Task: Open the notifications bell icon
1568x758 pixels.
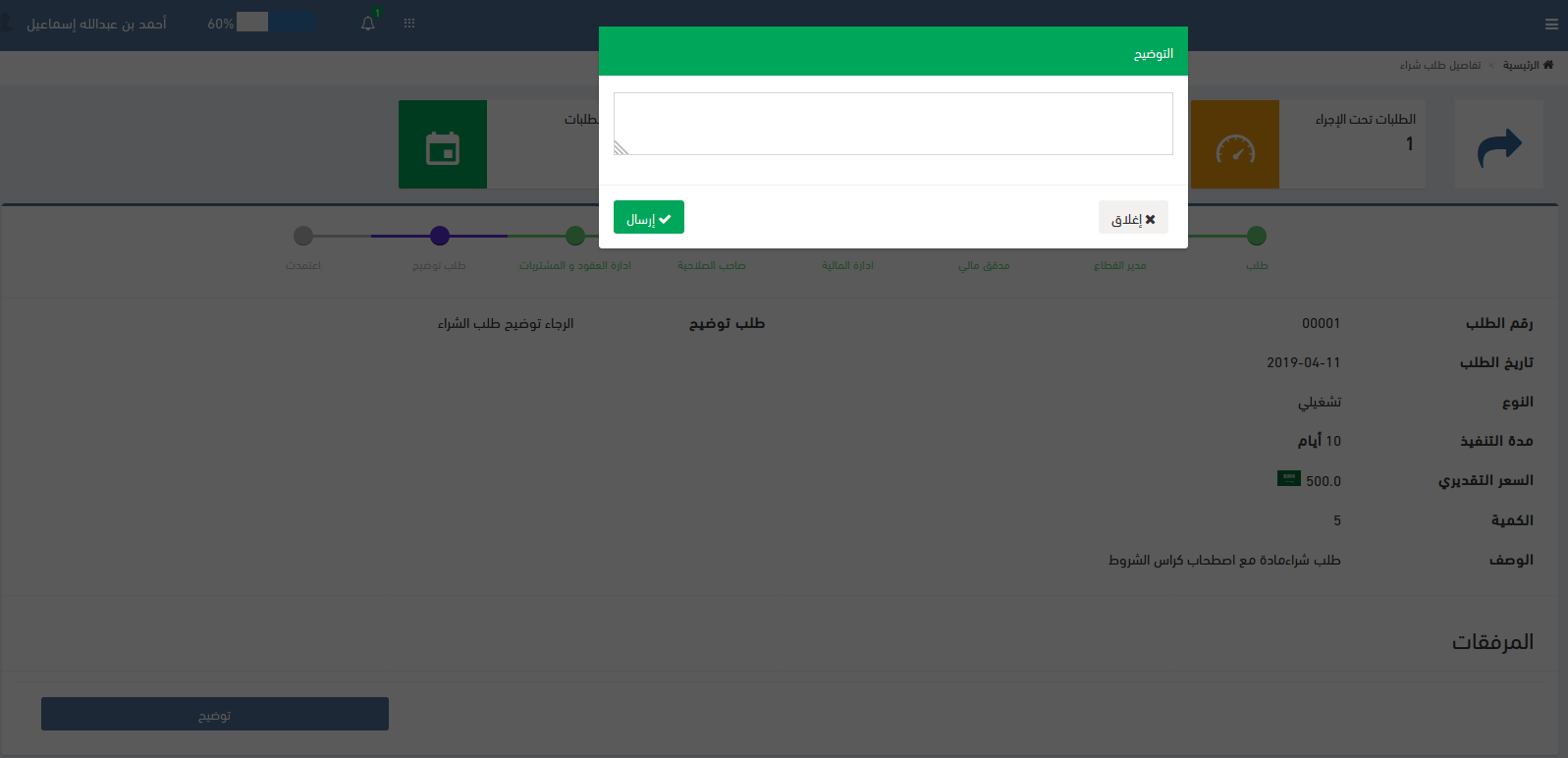Action: coord(368,24)
